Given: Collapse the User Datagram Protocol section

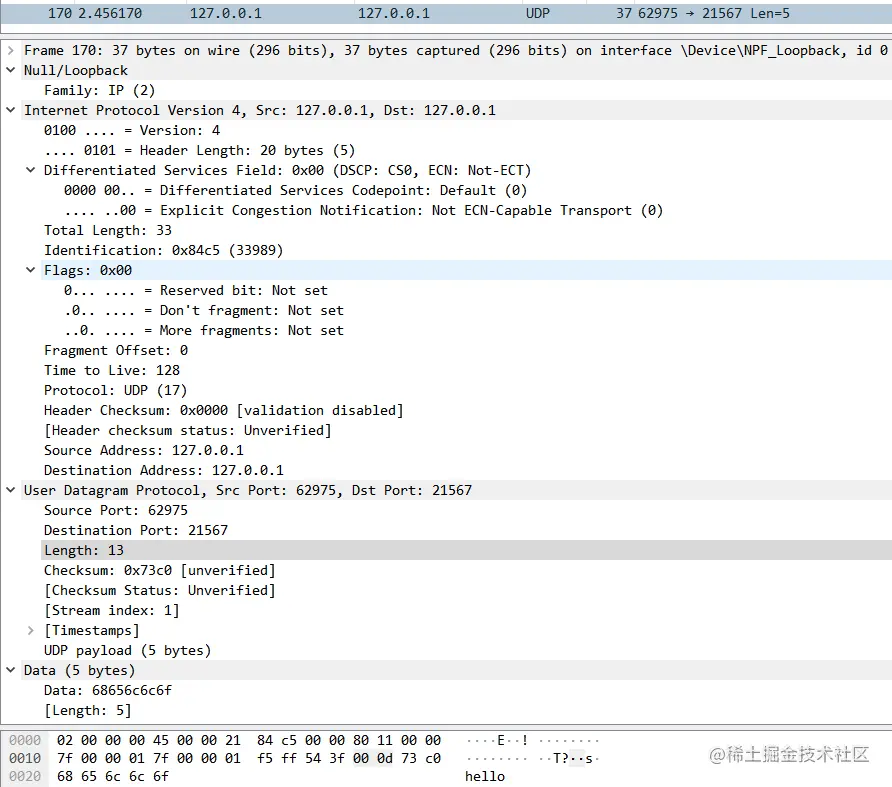Looking at the screenshot, I should coord(10,491).
